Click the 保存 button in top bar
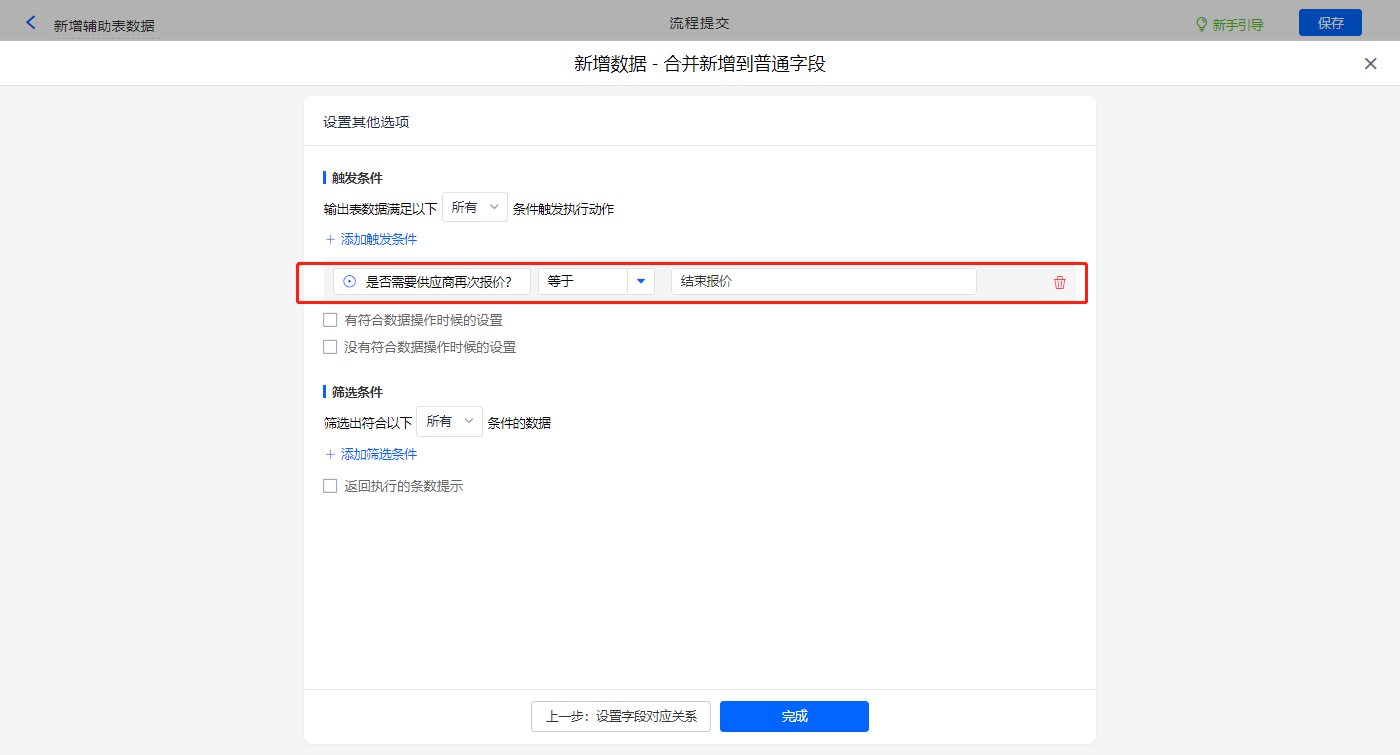Screen dimensions: 1400x755 point(1330,23)
